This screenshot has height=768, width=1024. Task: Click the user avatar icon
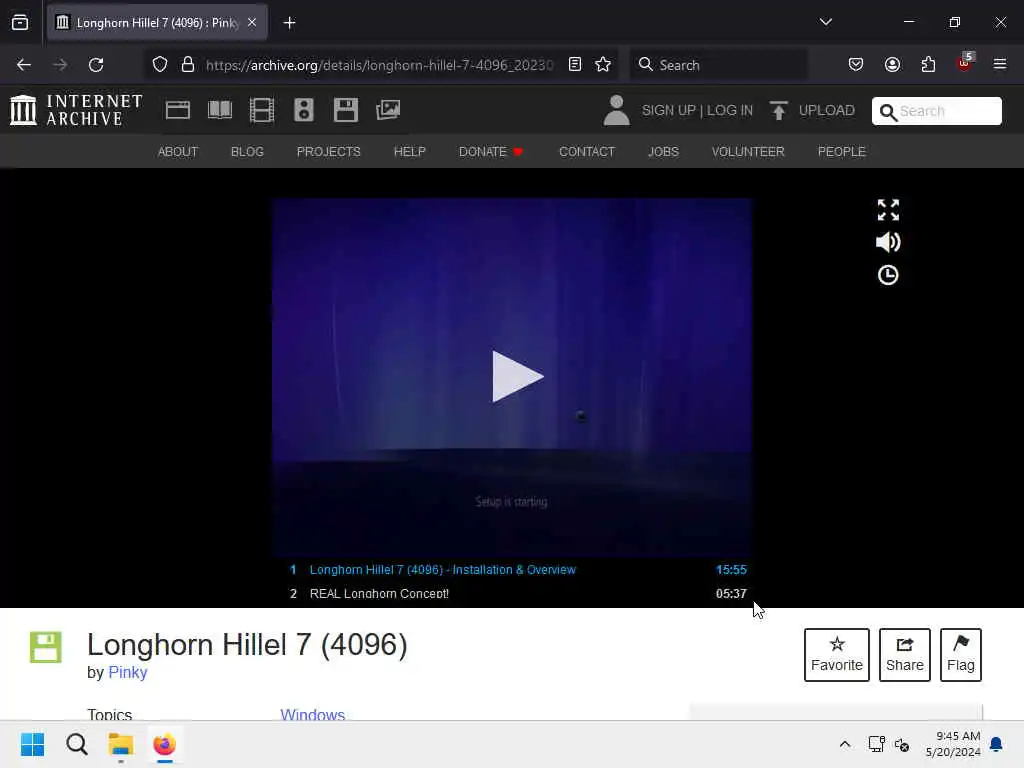click(x=616, y=110)
